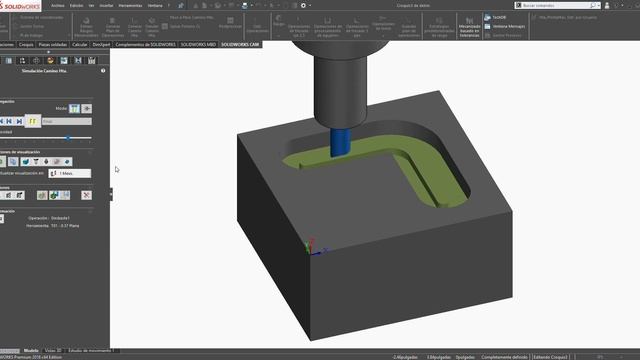The image size is (640, 360).
Task: Select the turbo simulation mode button
Action: pyautogui.click(x=87, y=109)
